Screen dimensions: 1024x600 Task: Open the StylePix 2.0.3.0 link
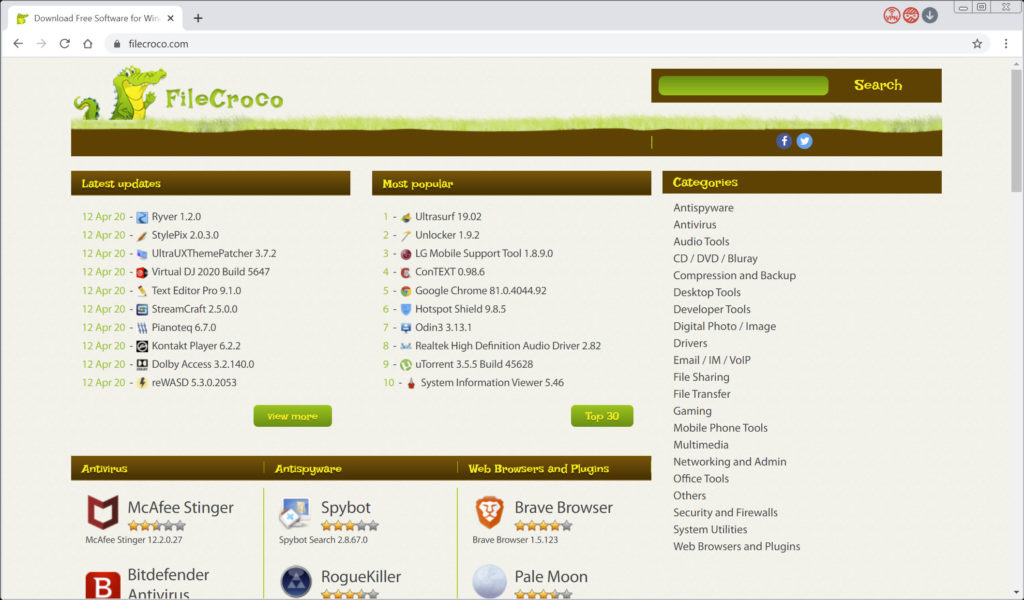point(185,235)
